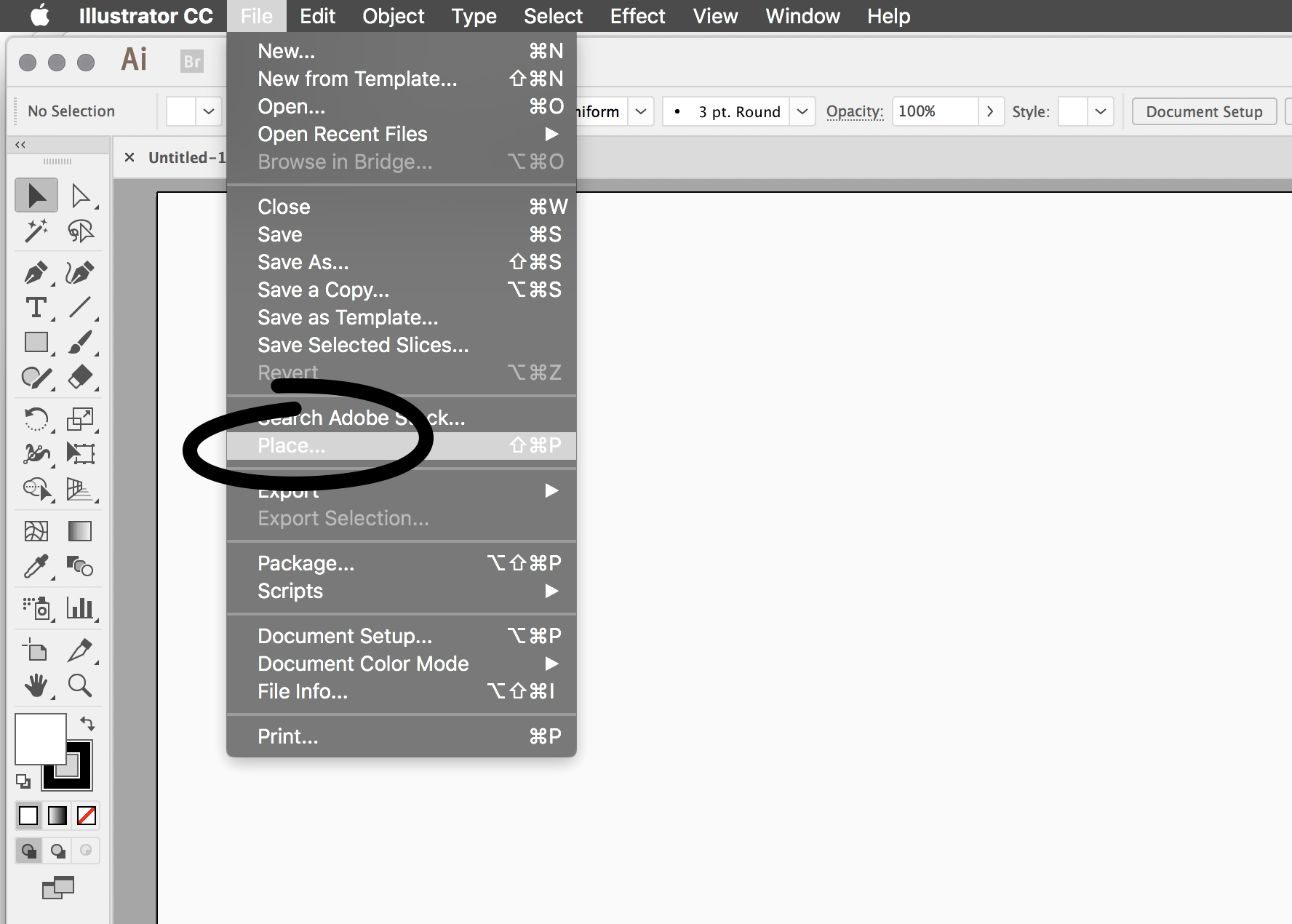
Task: Select the Eraser tool
Action: coord(80,378)
